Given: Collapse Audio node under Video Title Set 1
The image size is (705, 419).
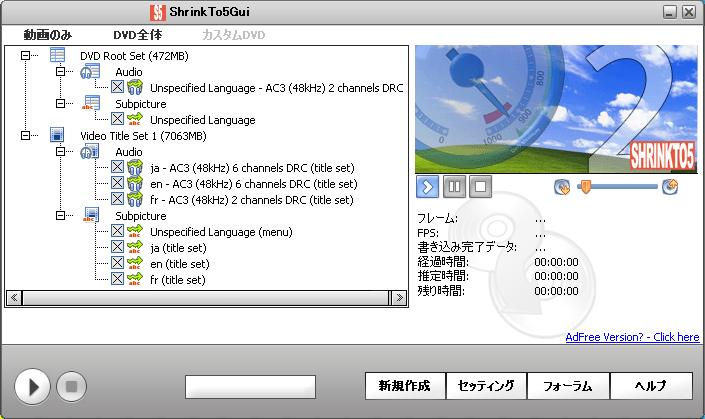Looking at the screenshot, I should click(x=60, y=152).
